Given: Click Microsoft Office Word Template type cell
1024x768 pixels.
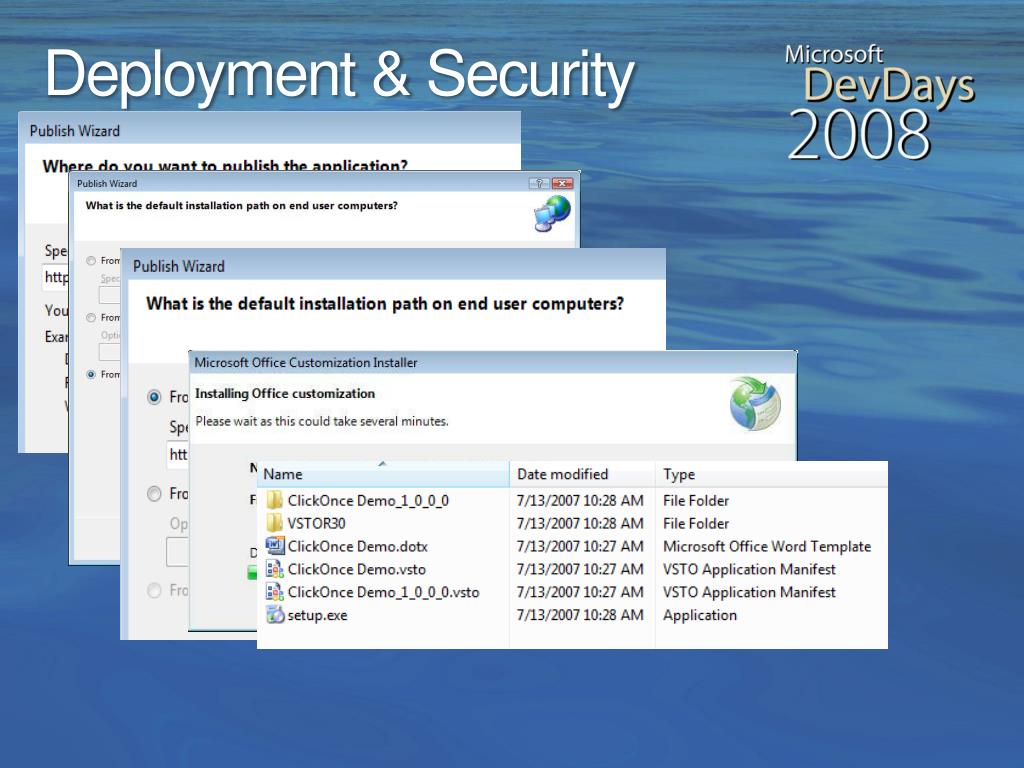Looking at the screenshot, I should coord(767,547).
